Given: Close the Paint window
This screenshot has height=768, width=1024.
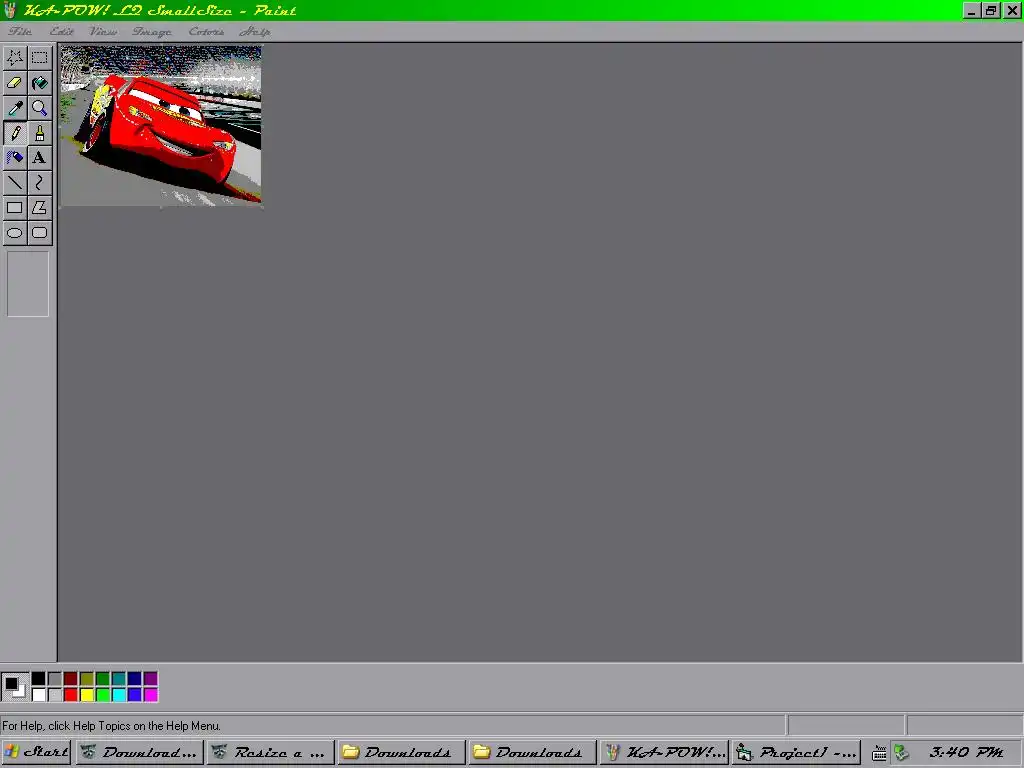Looking at the screenshot, I should point(1012,10).
